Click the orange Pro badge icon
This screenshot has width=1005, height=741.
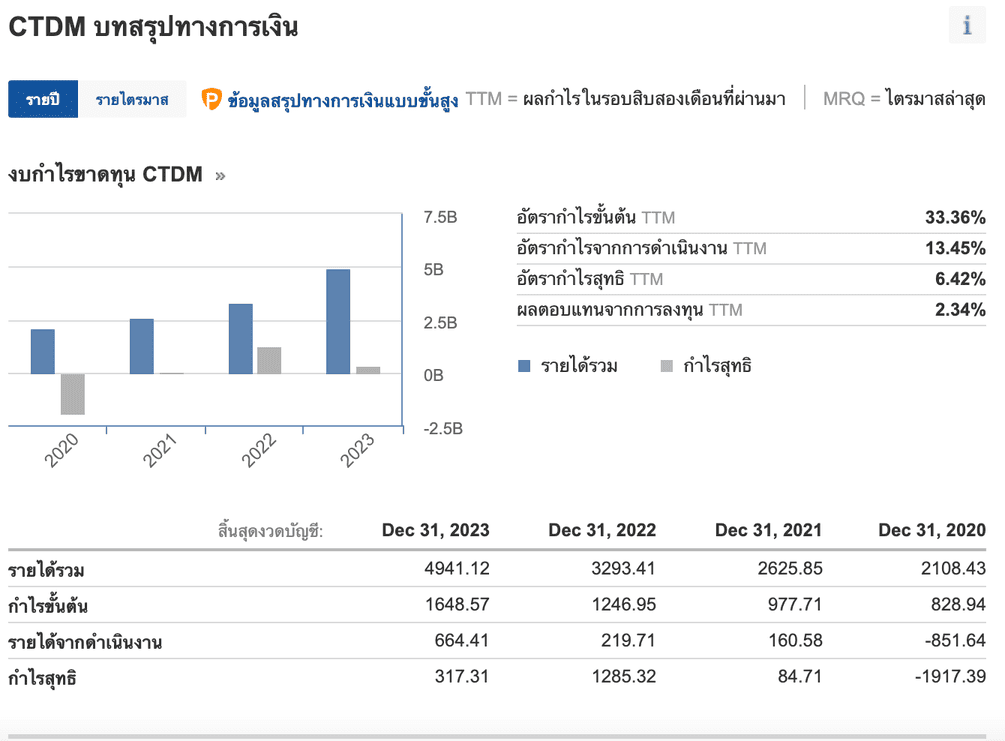211,99
